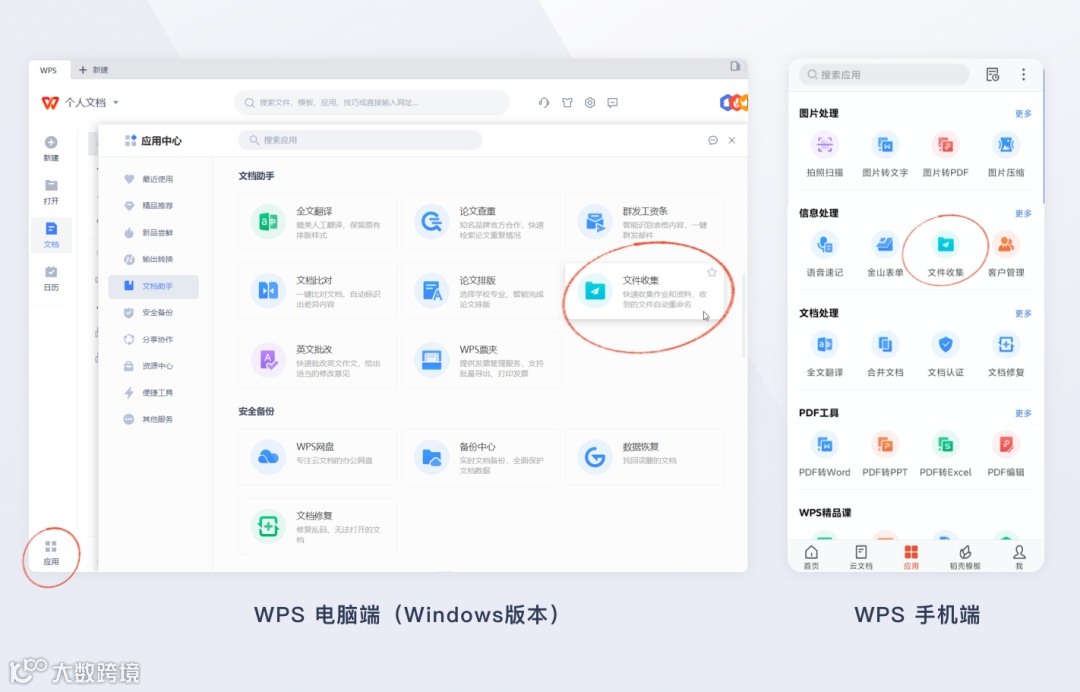Open 备份中心 tool card
Viewport: 1080px width, 692px height.
click(481, 457)
